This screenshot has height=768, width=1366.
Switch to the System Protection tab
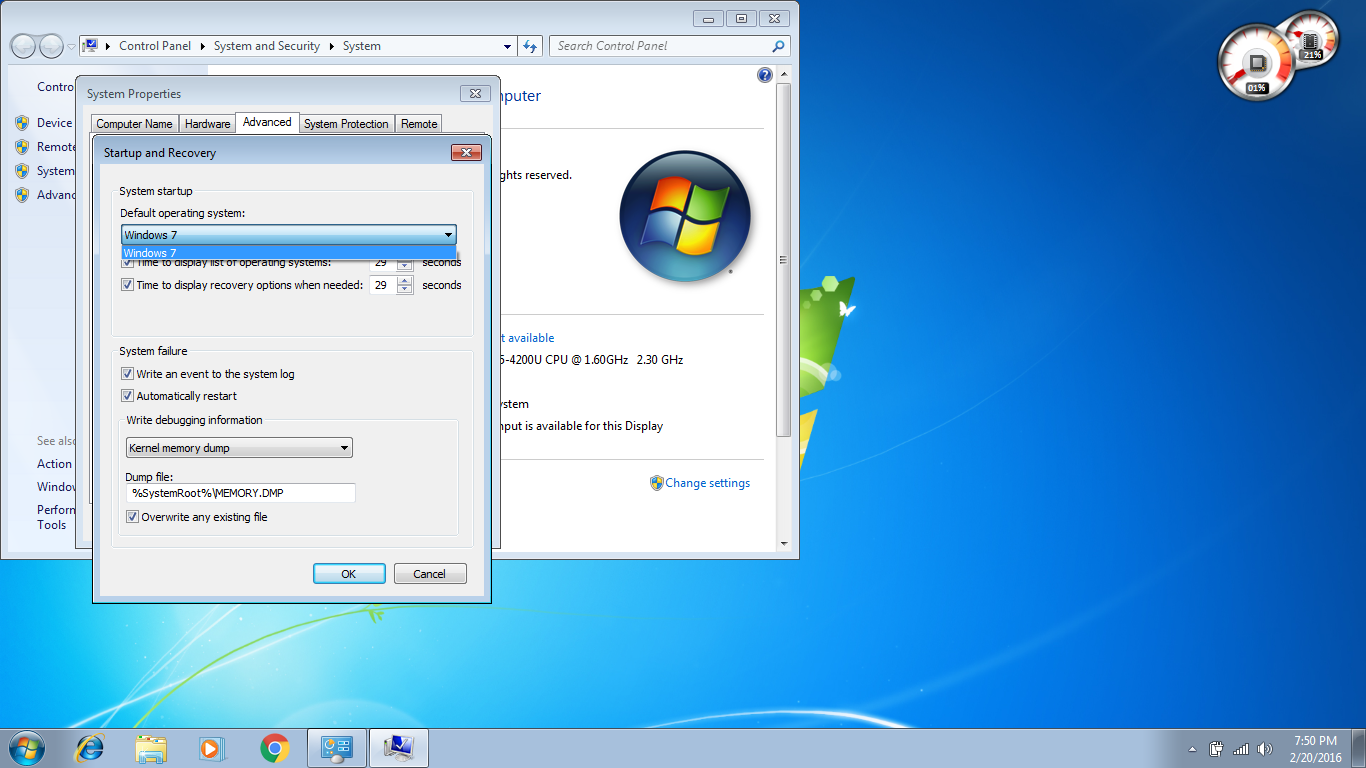coord(346,124)
